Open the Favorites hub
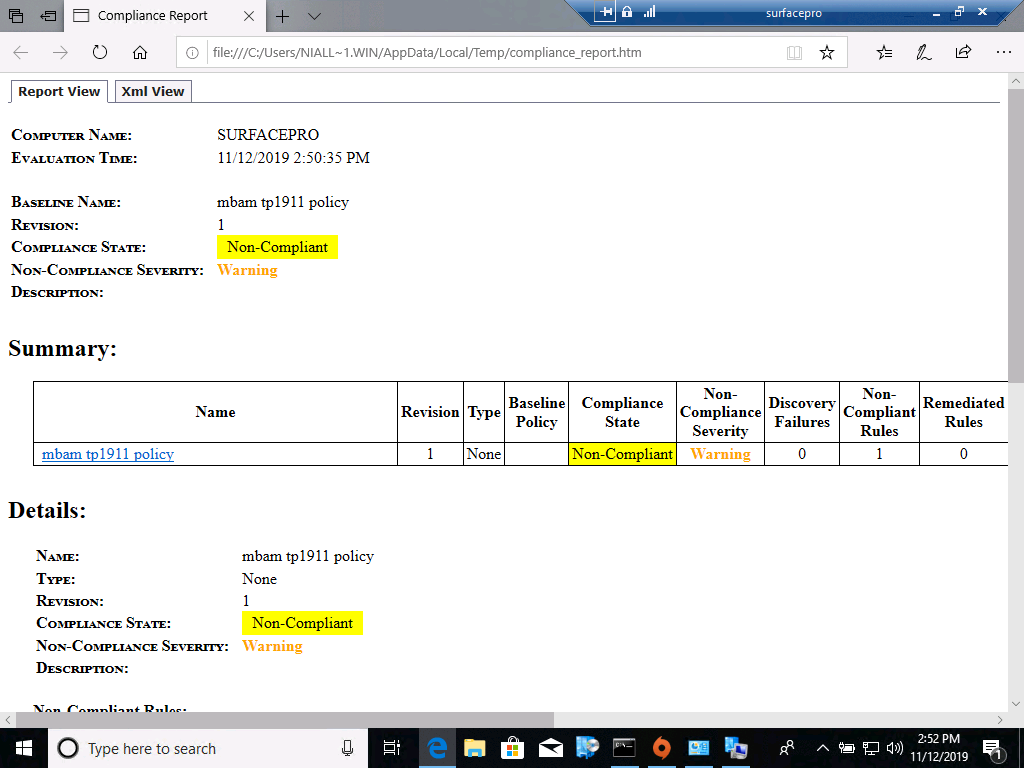Image resolution: width=1024 pixels, height=768 pixels. (x=884, y=52)
